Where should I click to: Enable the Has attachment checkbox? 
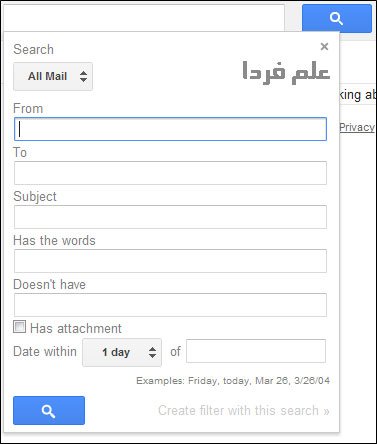click(19, 327)
